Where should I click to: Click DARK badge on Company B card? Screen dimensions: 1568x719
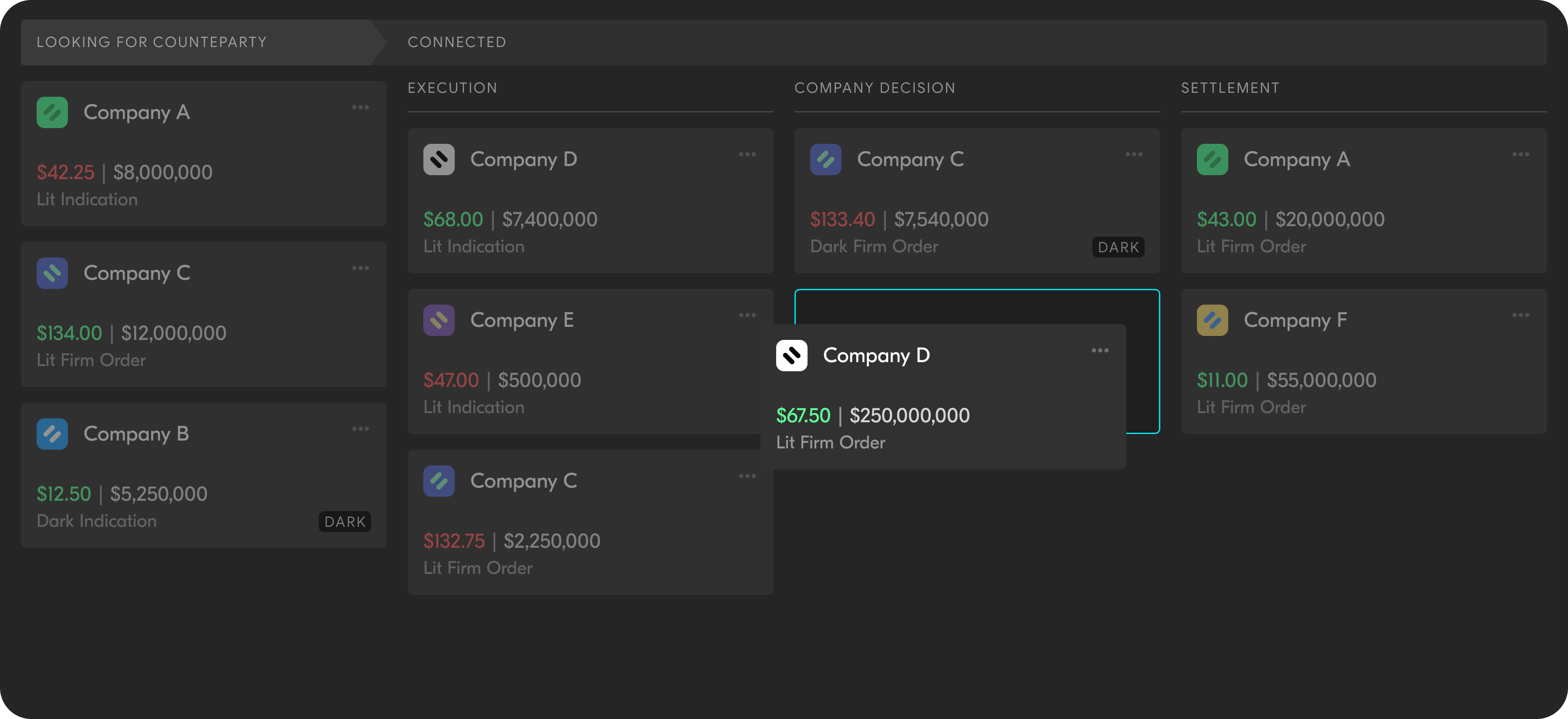click(345, 522)
